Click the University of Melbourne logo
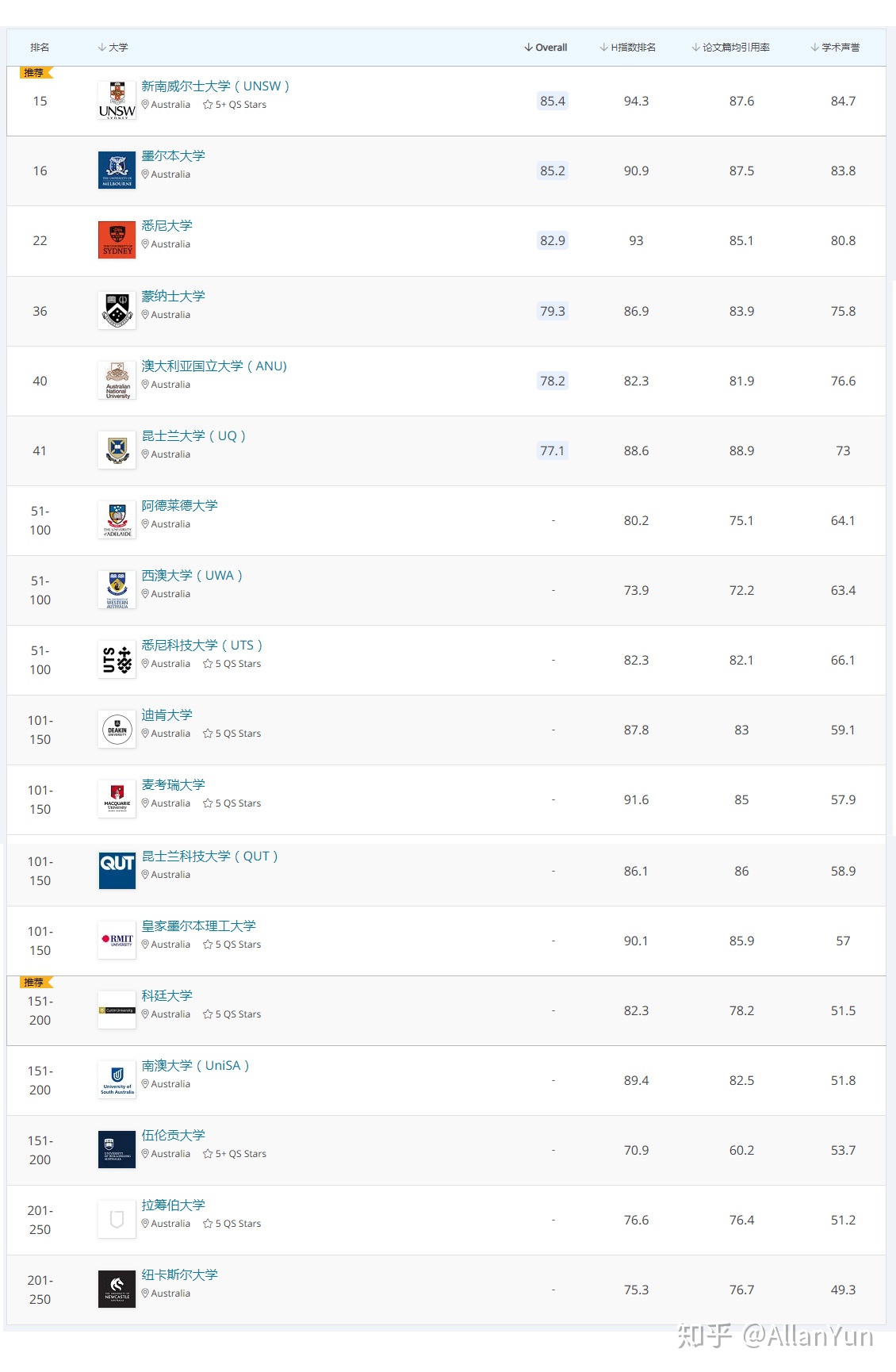The image size is (896, 1372). (x=117, y=171)
